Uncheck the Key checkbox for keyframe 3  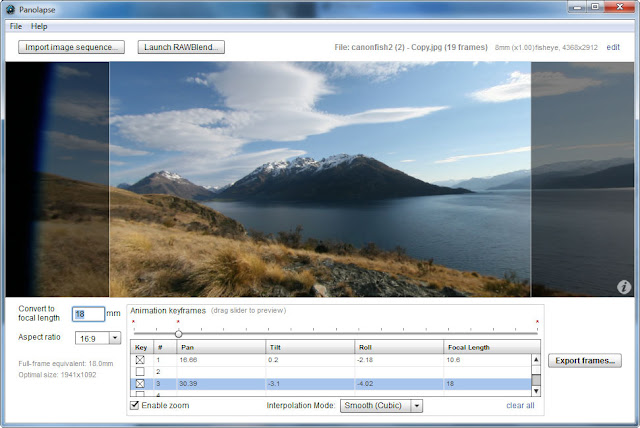point(140,384)
